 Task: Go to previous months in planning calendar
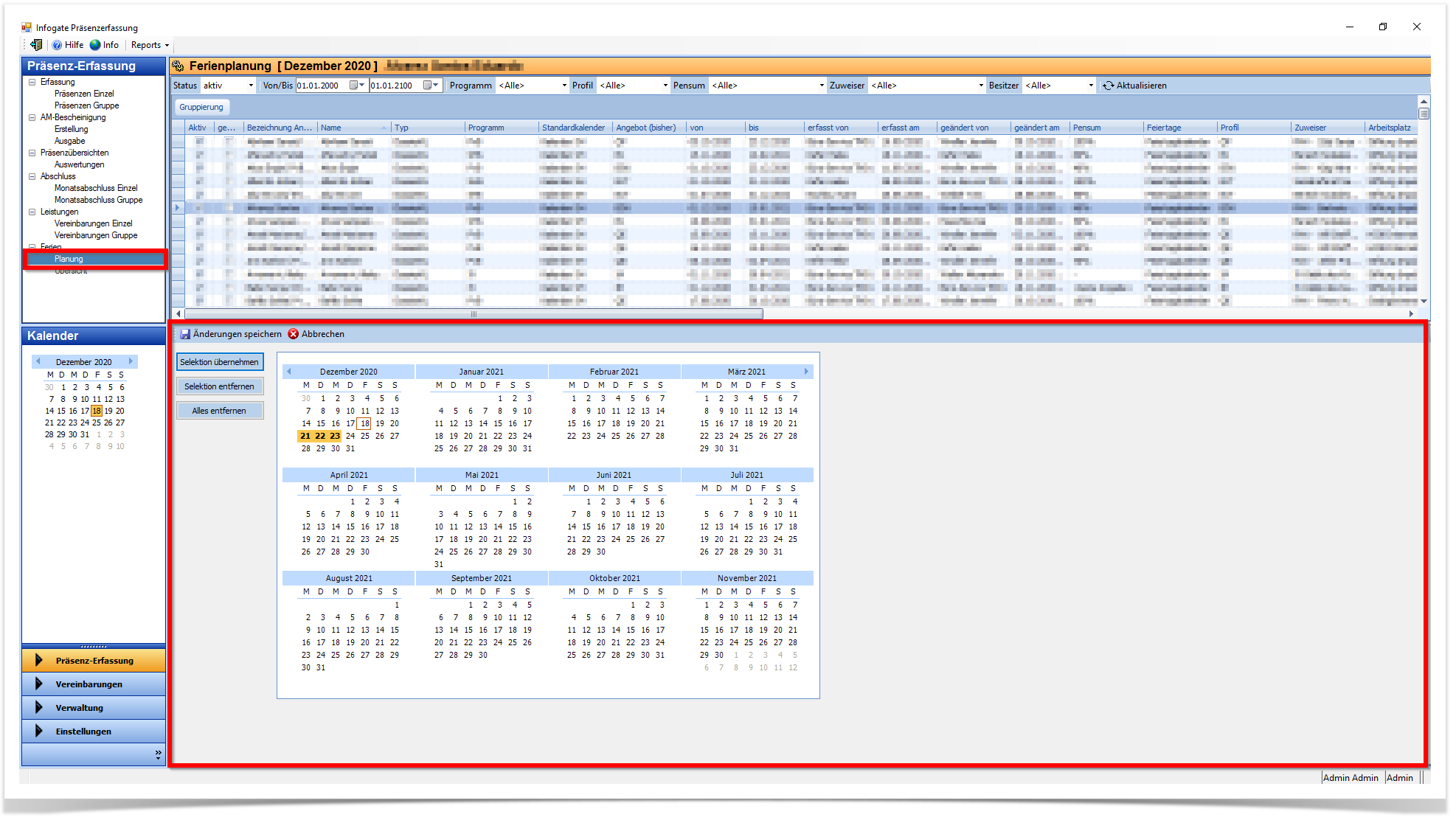pyautogui.click(x=289, y=372)
